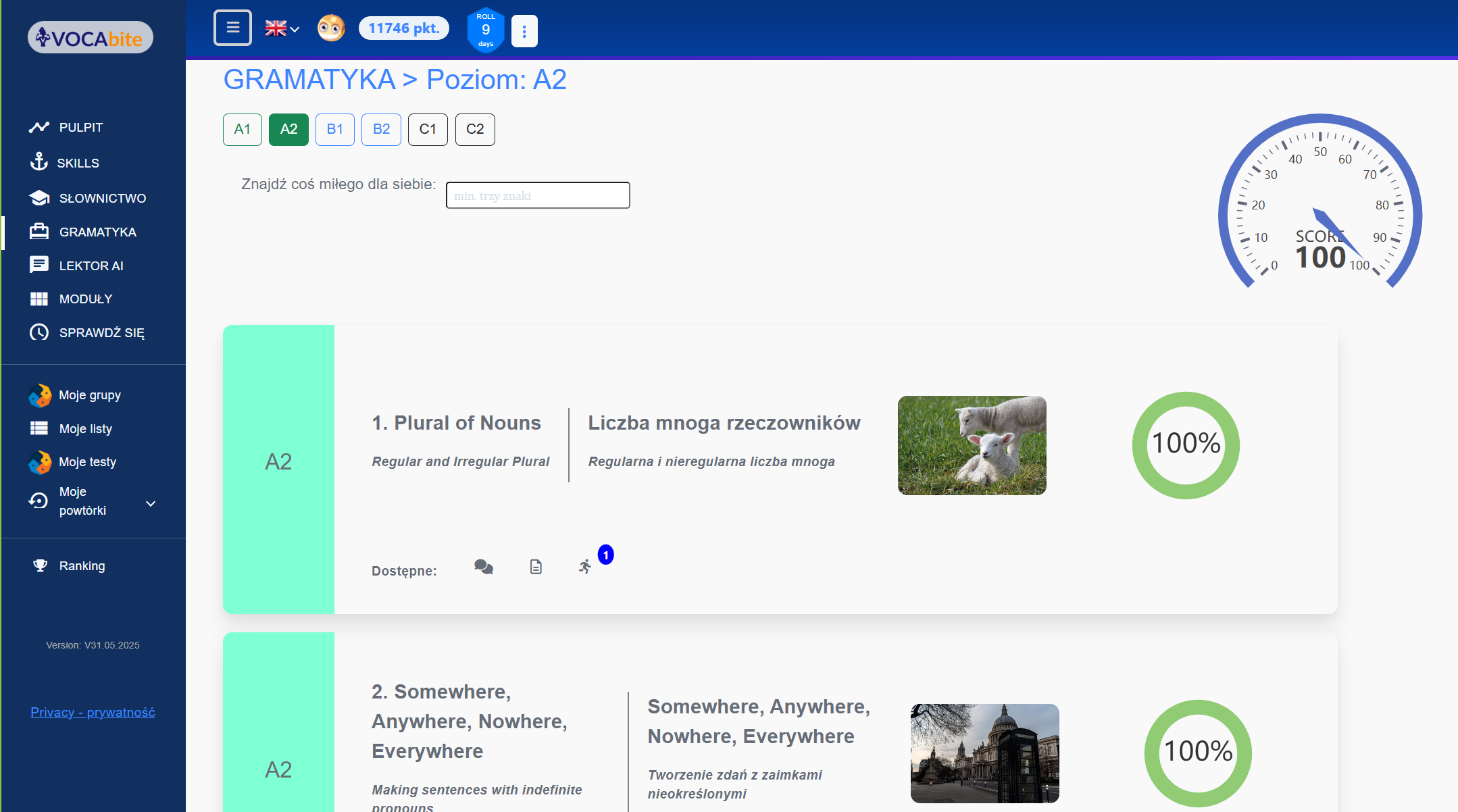1458x812 pixels.
Task: Click the MODUŁY grid icon
Action: pyautogui.click(x=39, y=299)
